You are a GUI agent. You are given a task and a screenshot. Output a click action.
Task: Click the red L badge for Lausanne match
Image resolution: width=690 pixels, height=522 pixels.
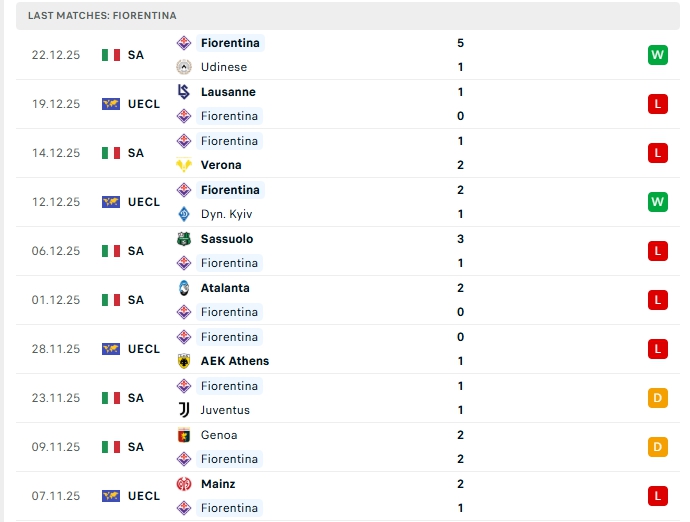pyautogui.click(x=657, y=104)
